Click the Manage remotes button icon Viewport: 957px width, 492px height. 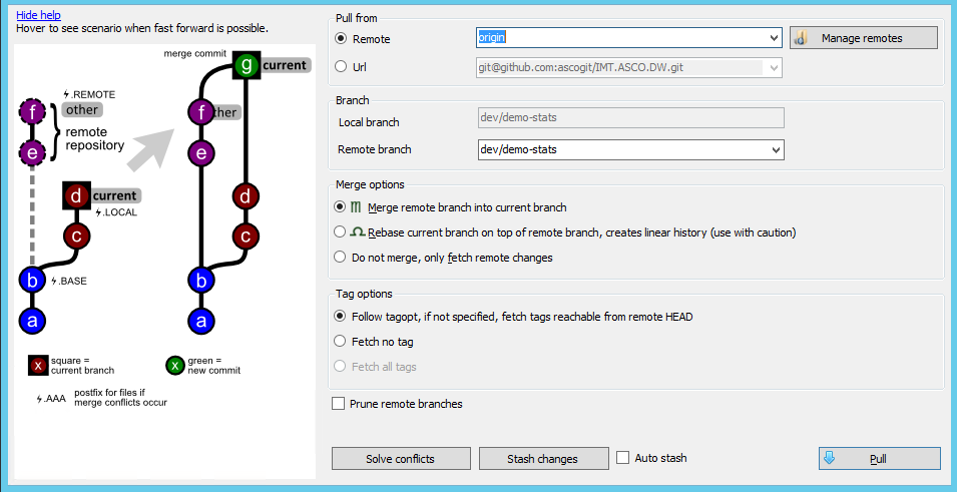pyautogui.click(x=802, y=38)
